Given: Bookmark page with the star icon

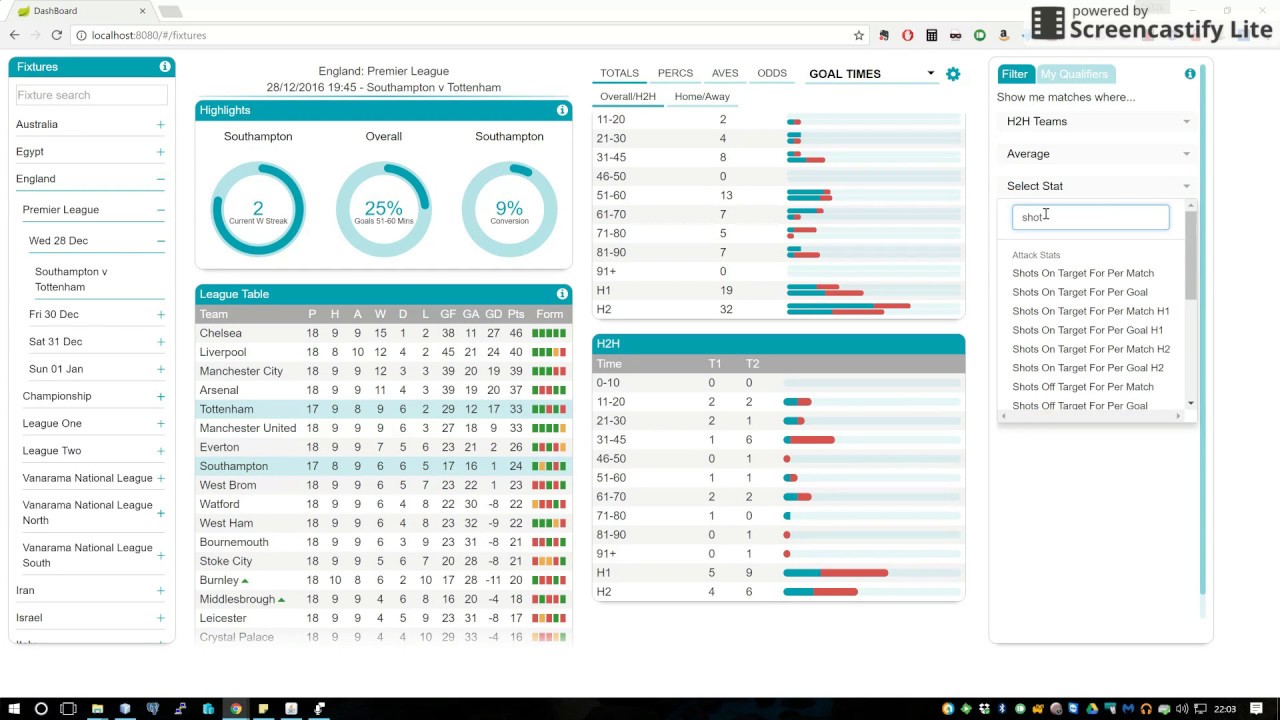Looking at the screenshot, I should (858, 35).
